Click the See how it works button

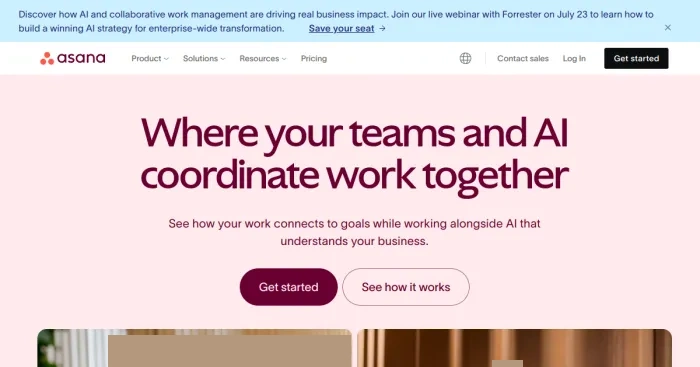(406, 287)
